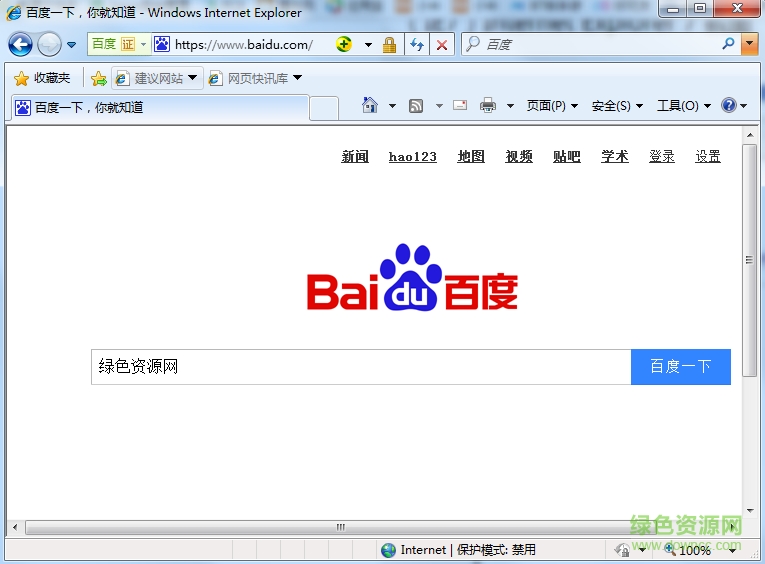Stop loading with the red X icon
This screenshot has height=564, width=765.
coord(442,45)
